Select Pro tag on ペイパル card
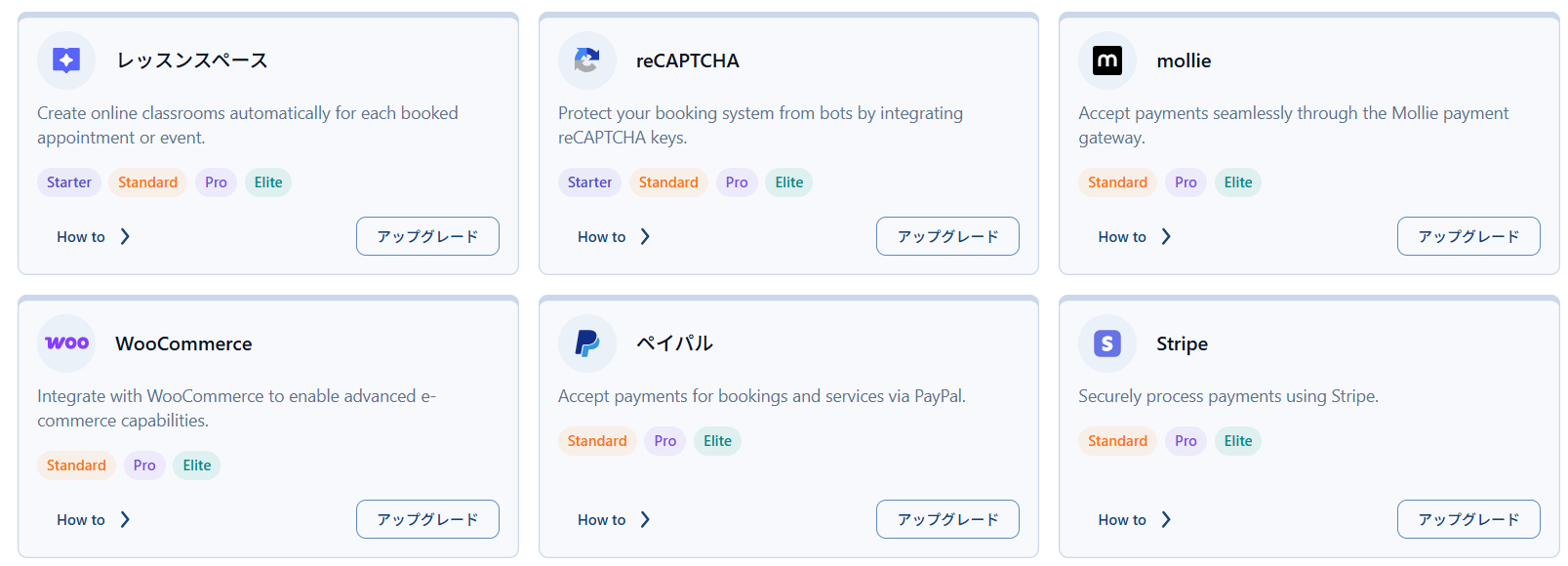This screenshot has height=566, width=1568. coord(664,441)
